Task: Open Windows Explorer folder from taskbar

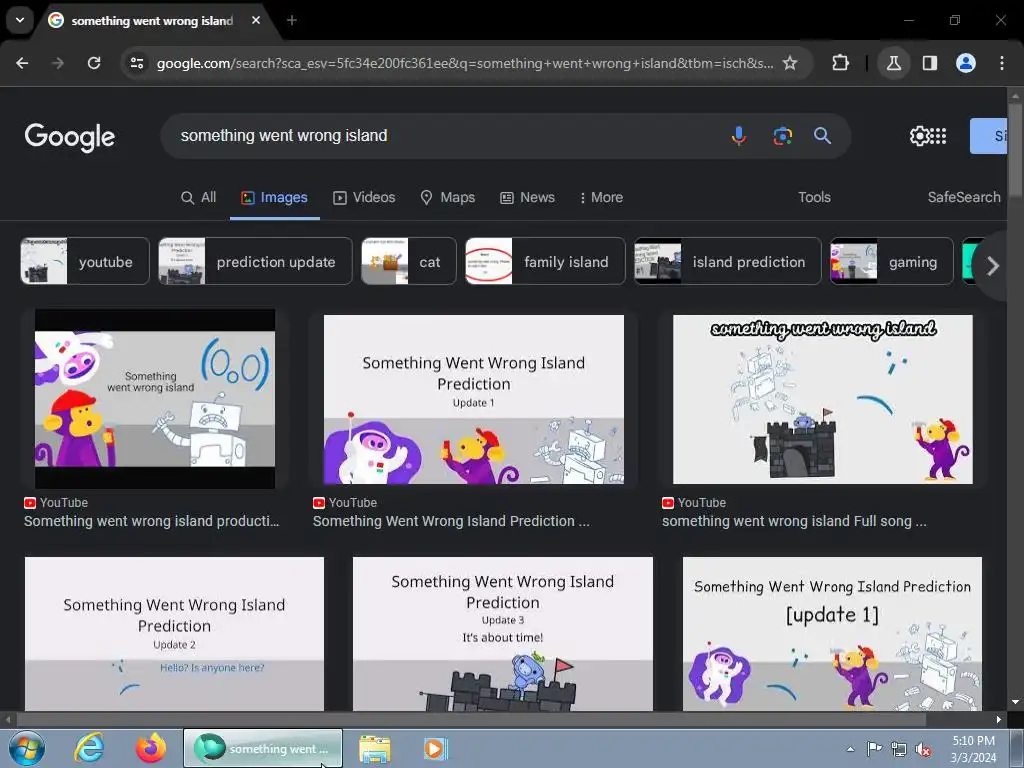Action: tap(375, 748)
